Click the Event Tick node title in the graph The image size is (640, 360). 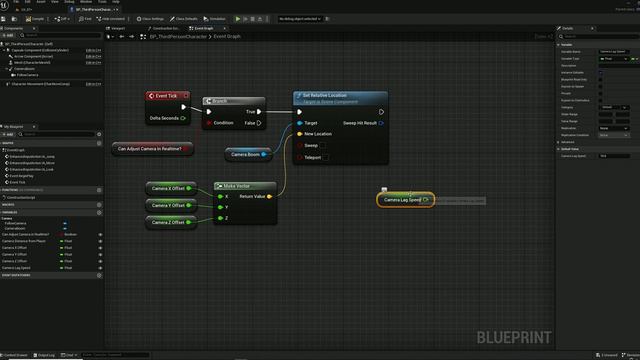[166, 96]
